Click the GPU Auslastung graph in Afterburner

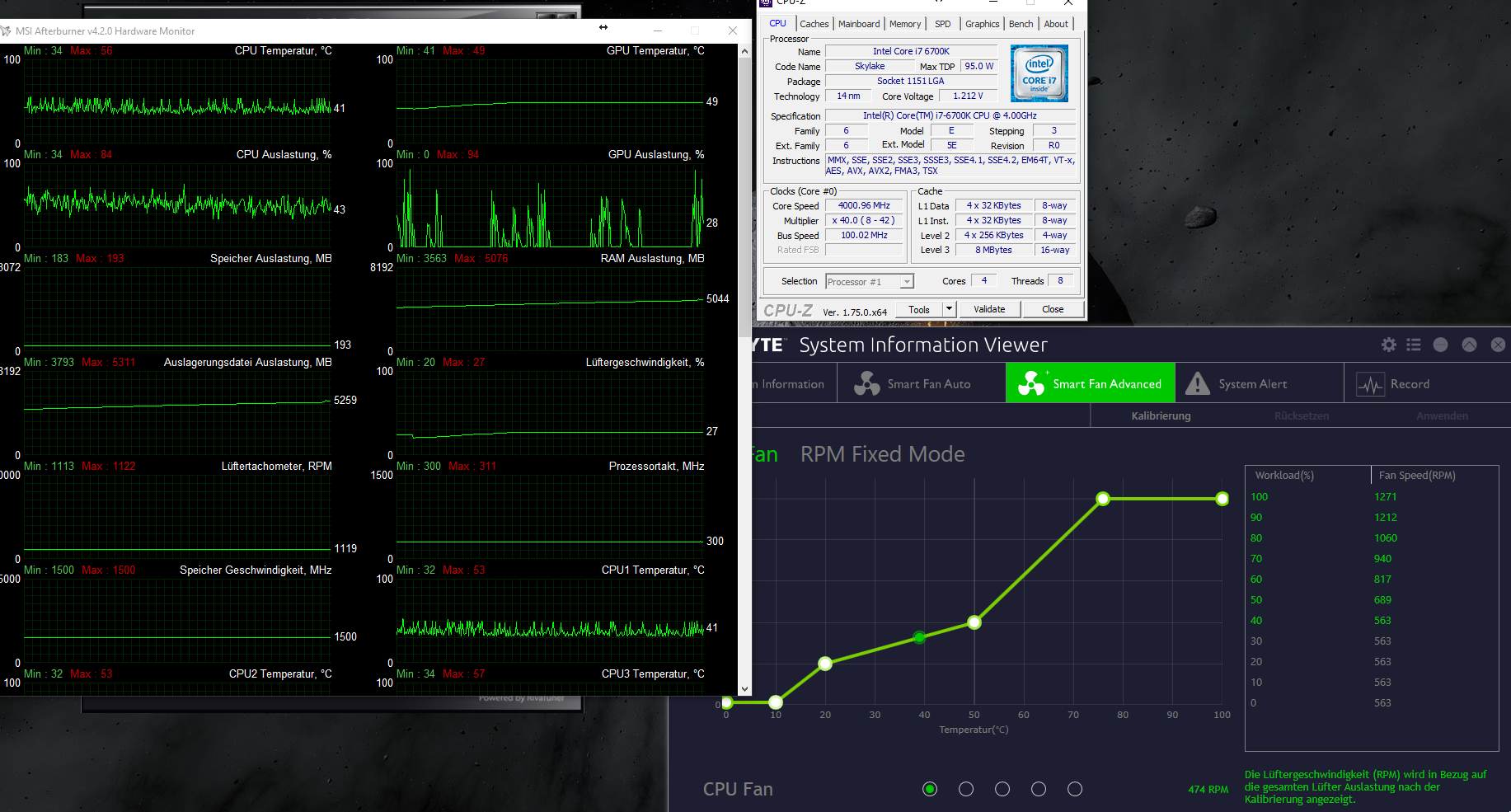[550, 206]
